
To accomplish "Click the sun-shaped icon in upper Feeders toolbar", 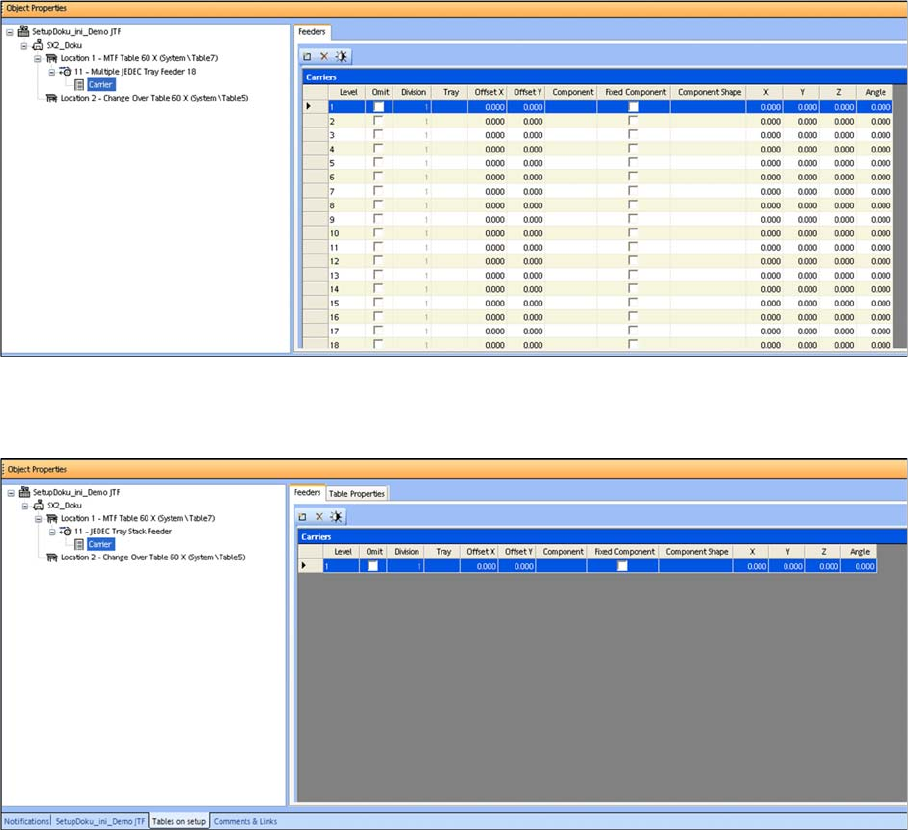I will [341, 57].
